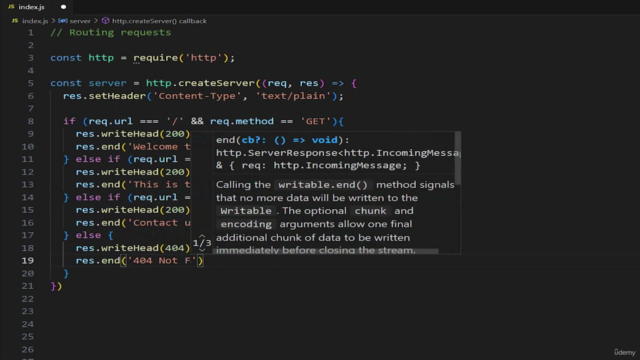Viewport: 640px width, 360px height.
Task: Click end(cb?: () => void) signature
Action: [282, 140]
